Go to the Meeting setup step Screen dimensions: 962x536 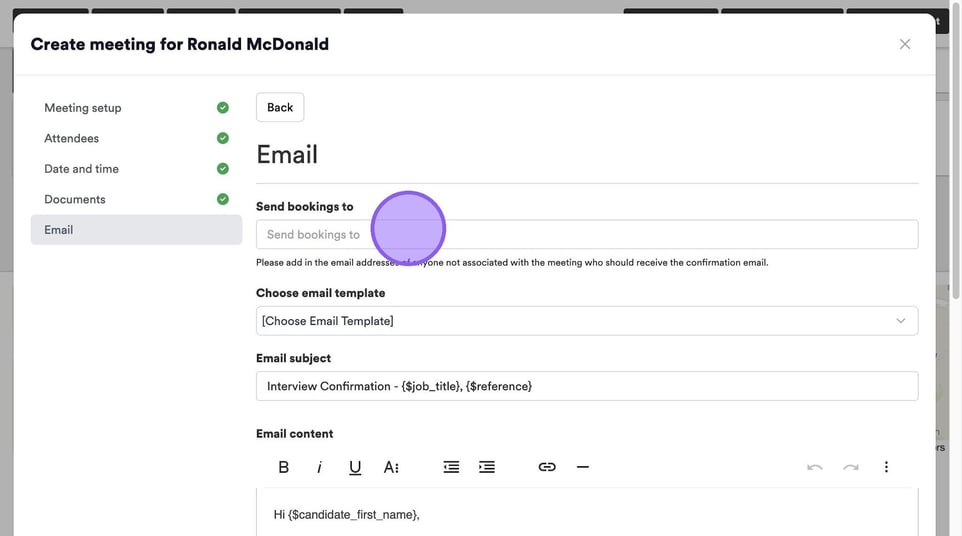(x=83, y=108)
